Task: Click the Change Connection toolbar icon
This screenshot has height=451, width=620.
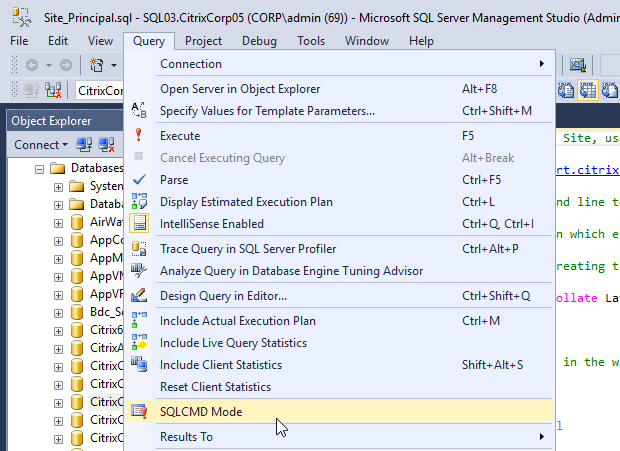Action: 53,90
